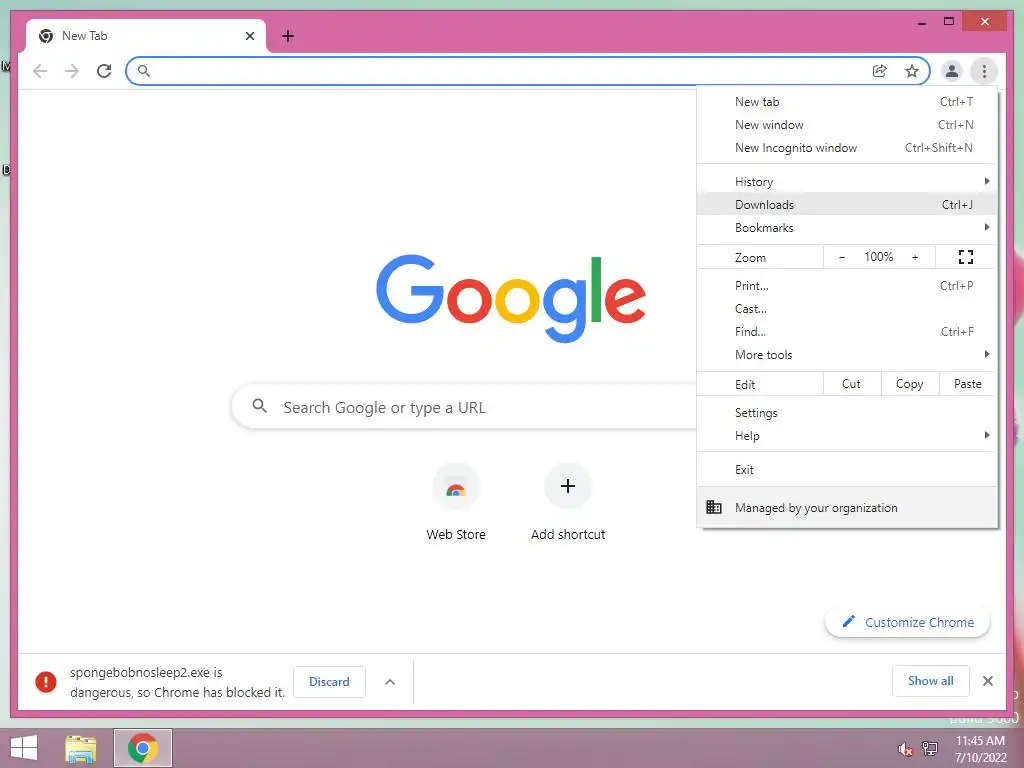Increase zoom with the plus button
The width and height of the screenshot is (1024, 768).
tap(915, 257)
